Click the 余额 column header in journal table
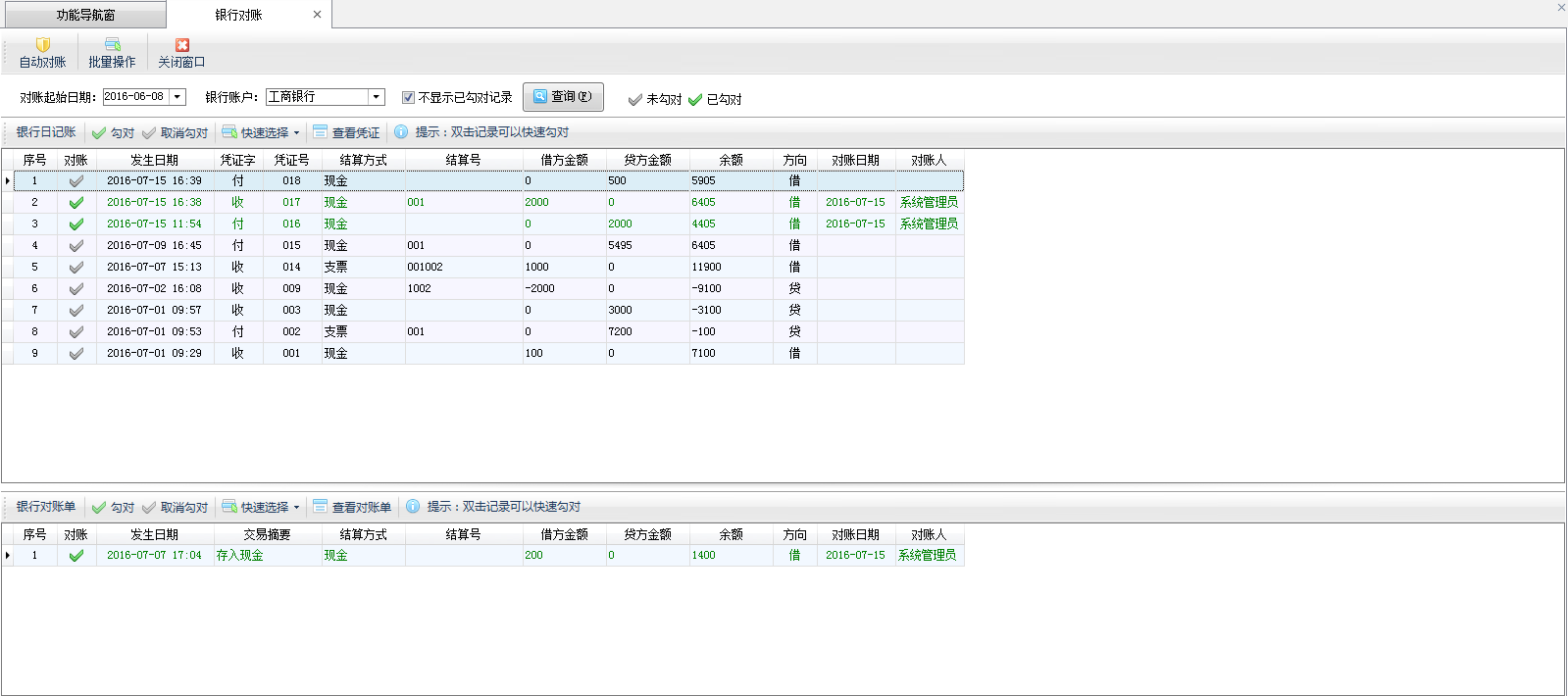Viewport: 1568px width, 696px height. pyautogui.click(x=731, y=160)
